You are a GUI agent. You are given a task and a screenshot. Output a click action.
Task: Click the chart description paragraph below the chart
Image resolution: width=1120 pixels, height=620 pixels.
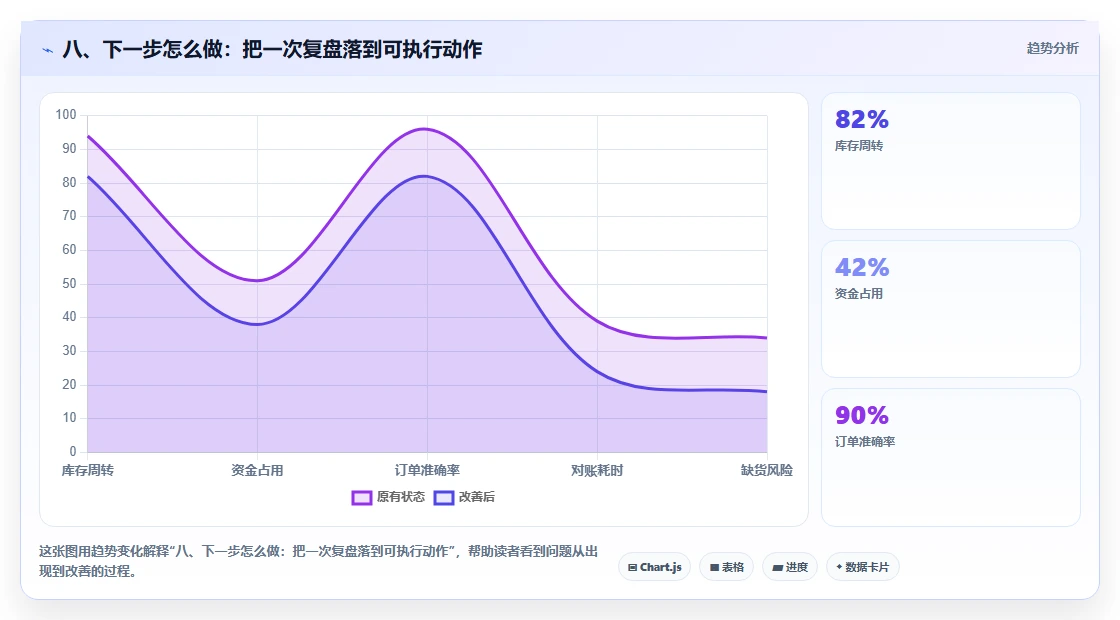click(x=319, y=561)
